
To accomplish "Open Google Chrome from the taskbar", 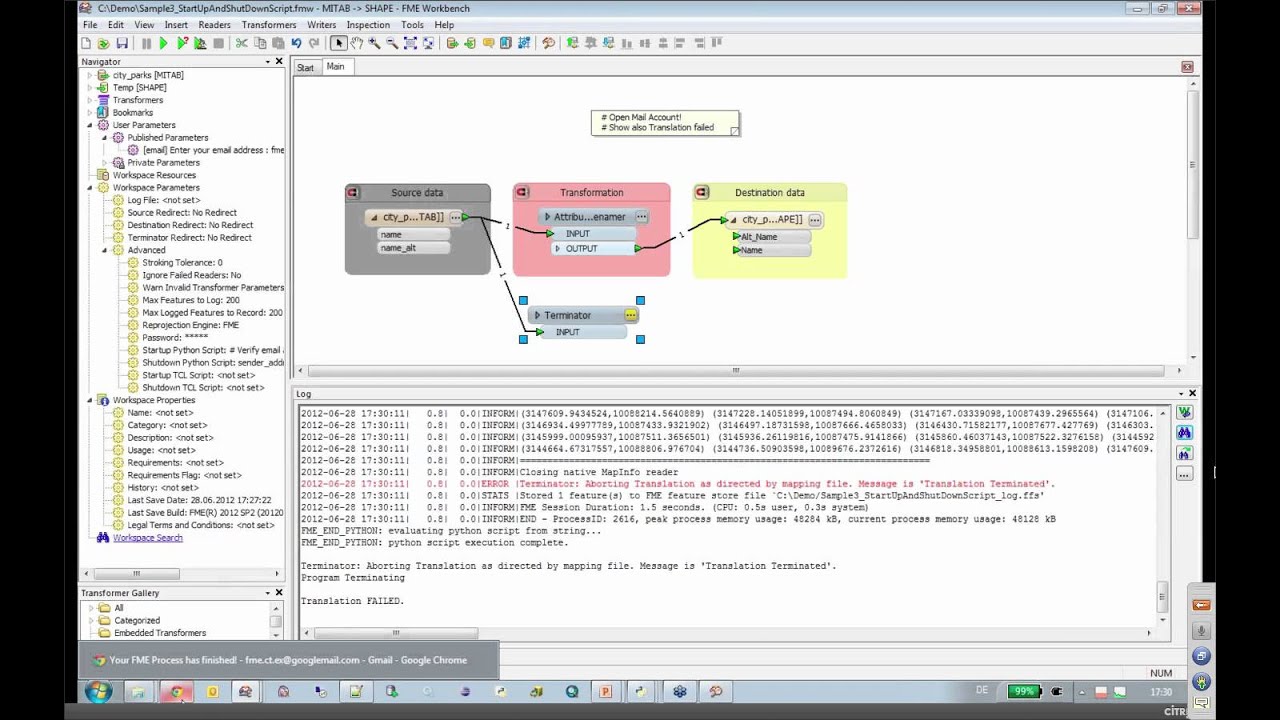I will (176, 691).
